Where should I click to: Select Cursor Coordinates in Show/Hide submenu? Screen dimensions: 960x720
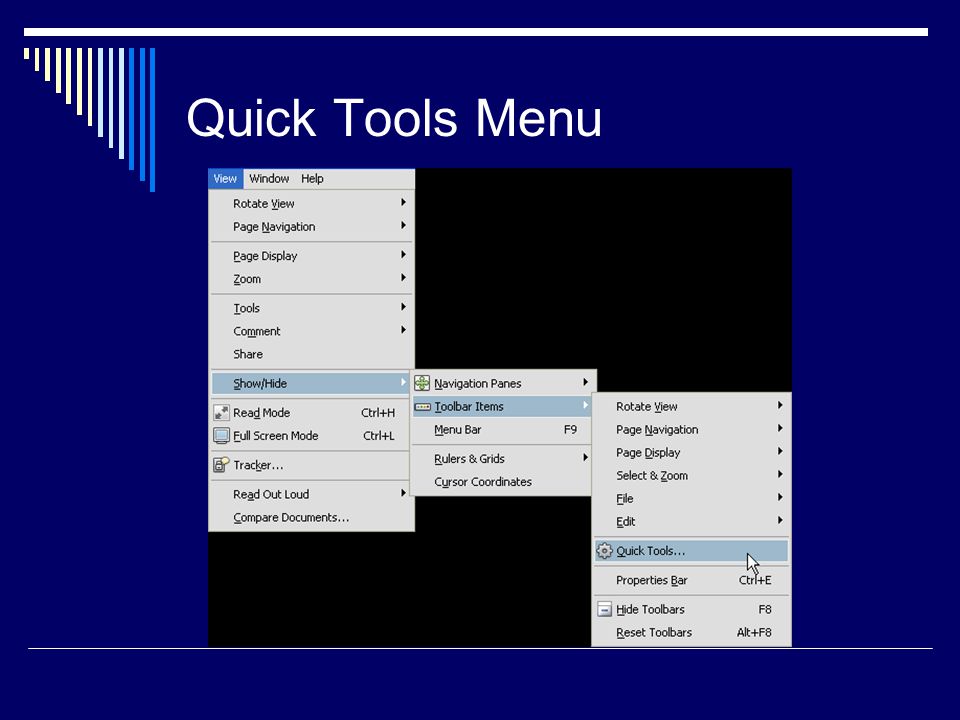501,482
